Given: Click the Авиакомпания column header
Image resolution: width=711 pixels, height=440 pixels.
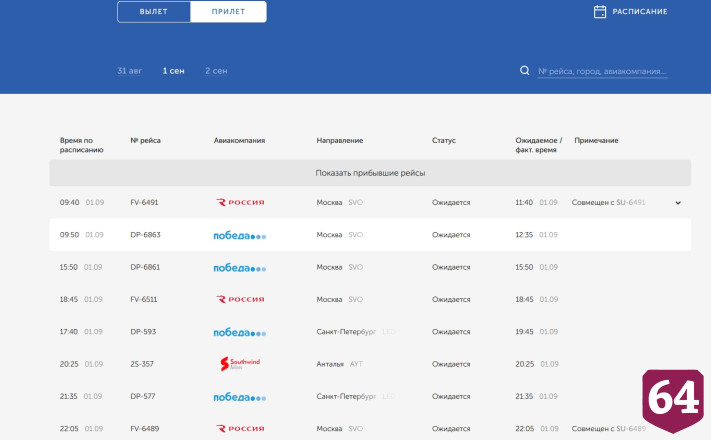Looking at the screenshot, I should (239, 141).
